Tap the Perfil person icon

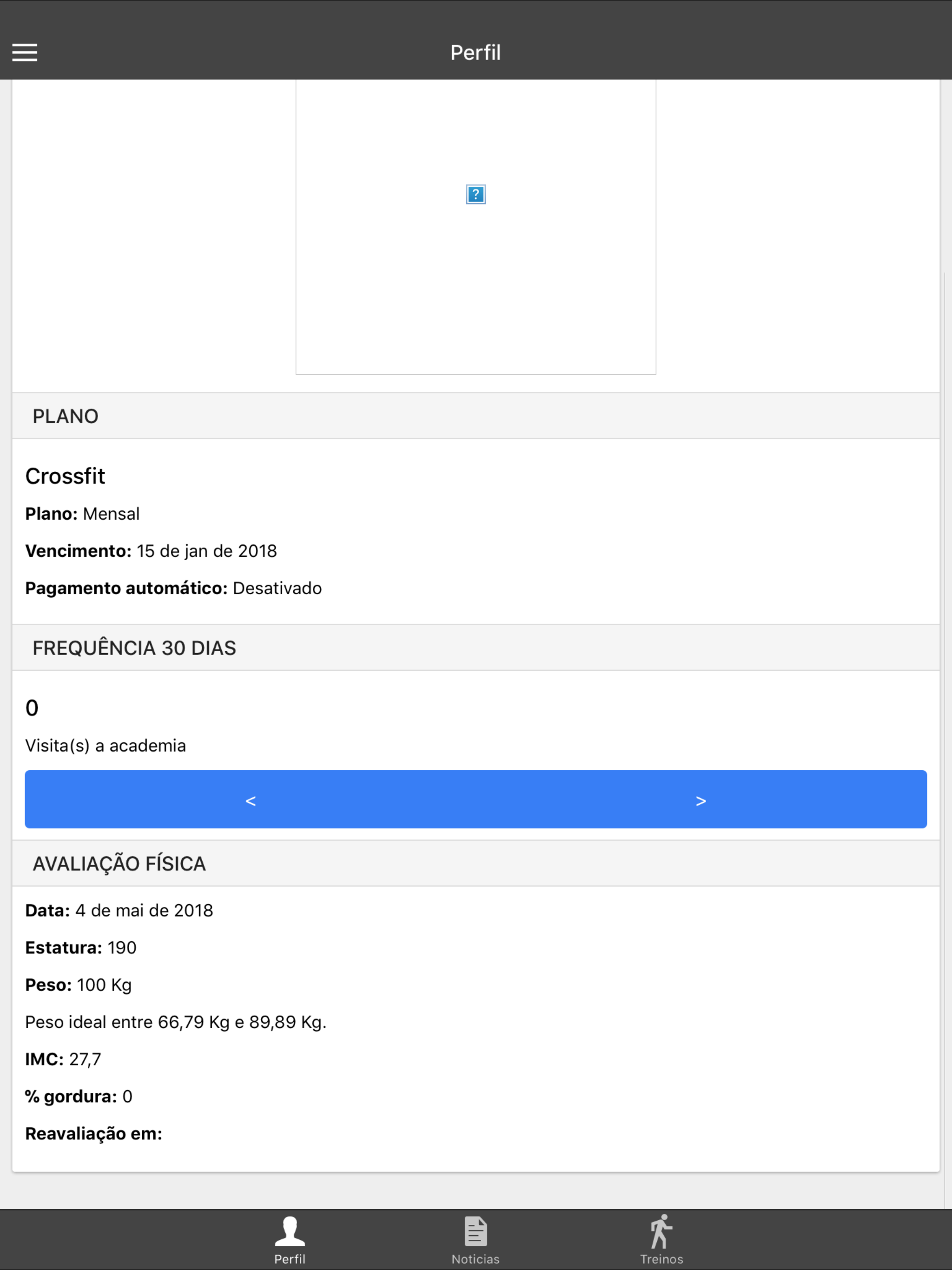pos(290,1231)
